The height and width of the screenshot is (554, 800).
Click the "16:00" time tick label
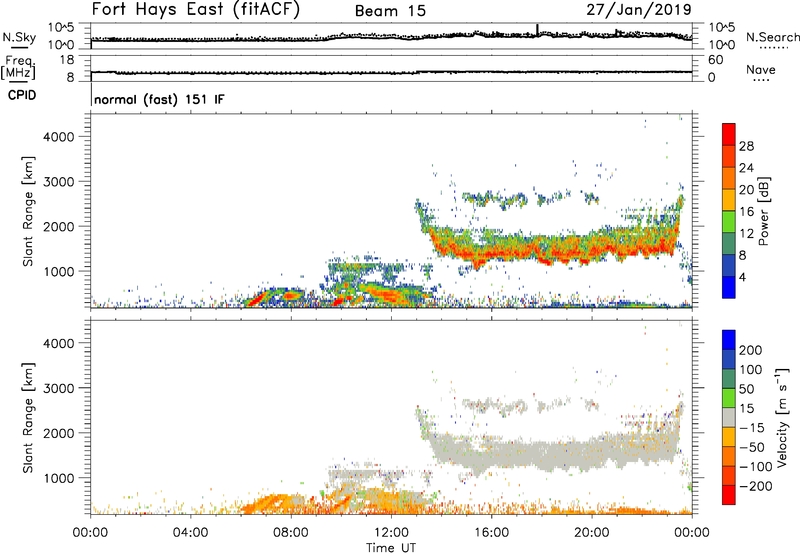[x=491, y=533]
